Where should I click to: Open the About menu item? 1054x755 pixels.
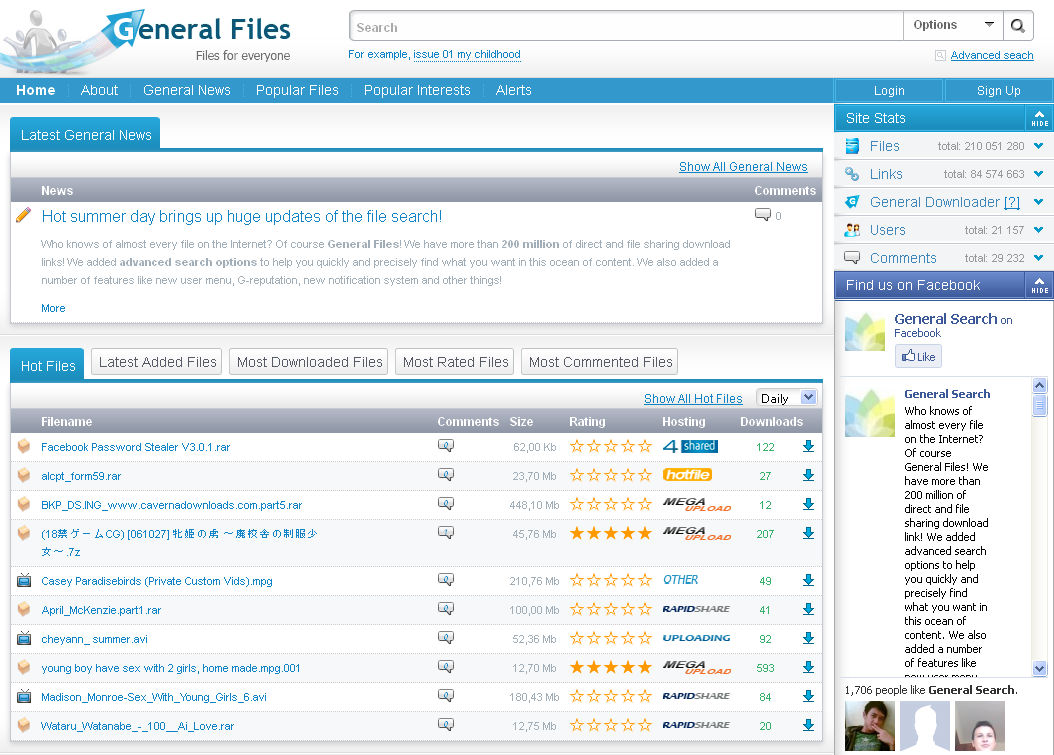99,90
